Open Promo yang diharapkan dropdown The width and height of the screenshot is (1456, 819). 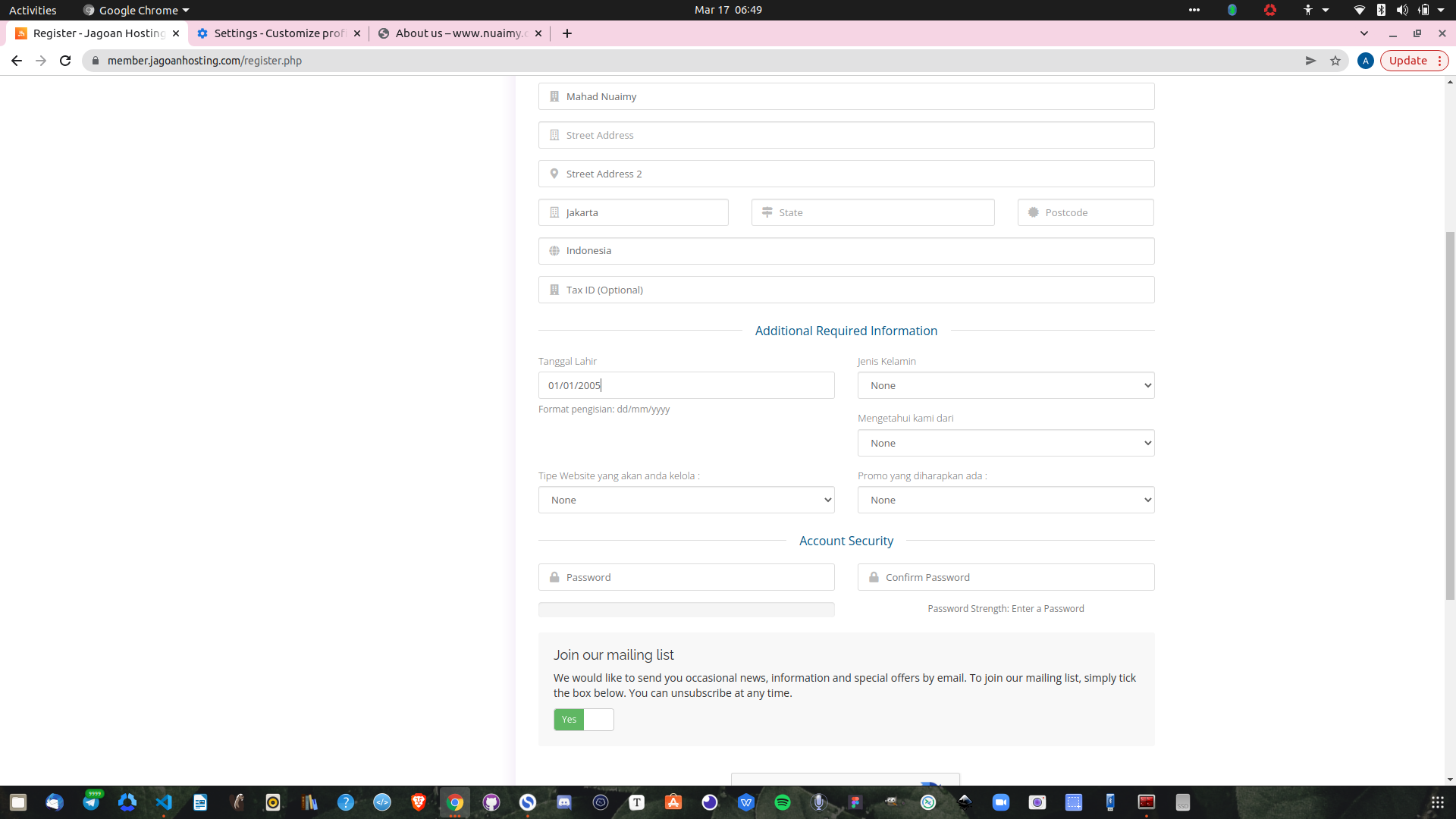[x=1006, y=500]
